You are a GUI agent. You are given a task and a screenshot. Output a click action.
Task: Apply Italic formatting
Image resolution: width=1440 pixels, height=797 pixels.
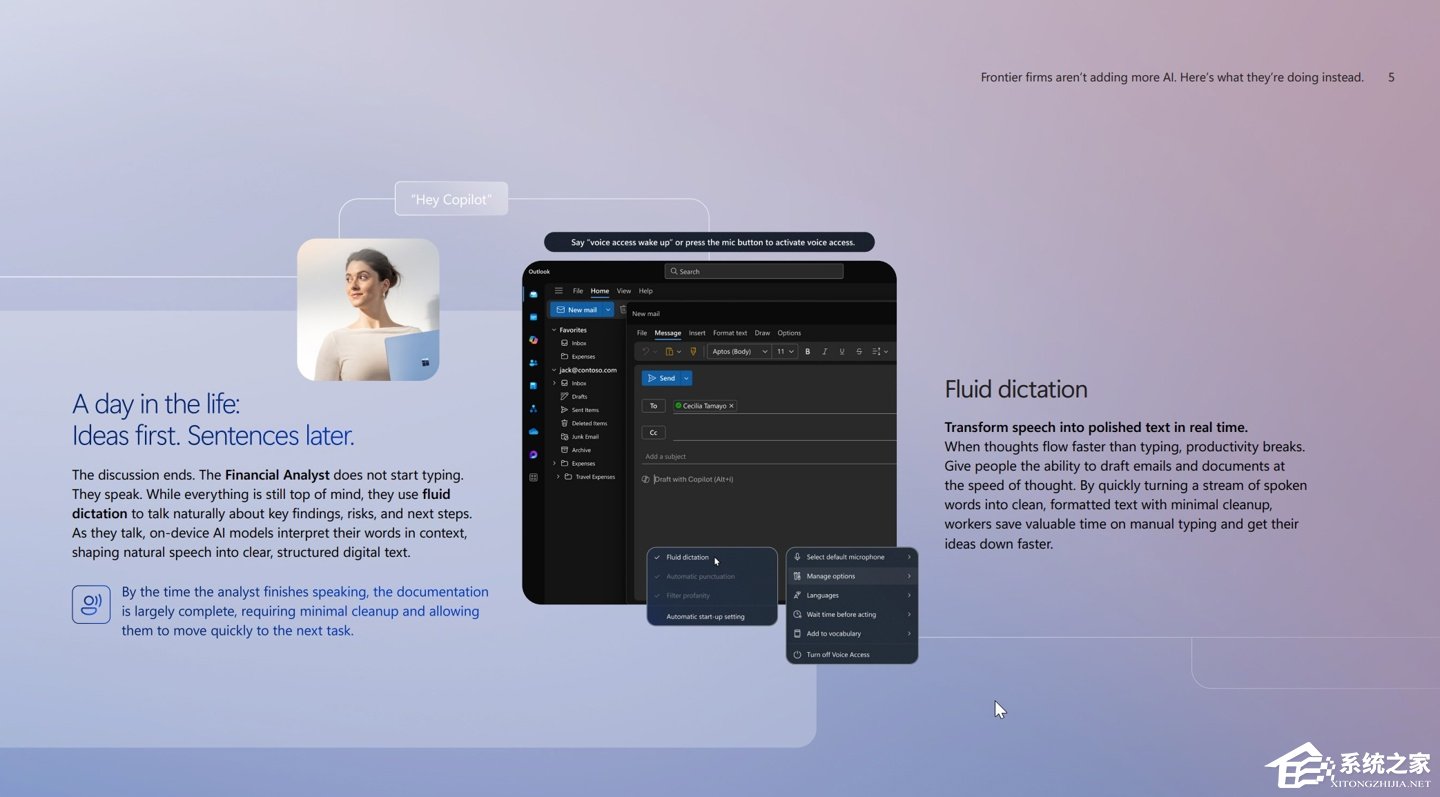point(825,351)
